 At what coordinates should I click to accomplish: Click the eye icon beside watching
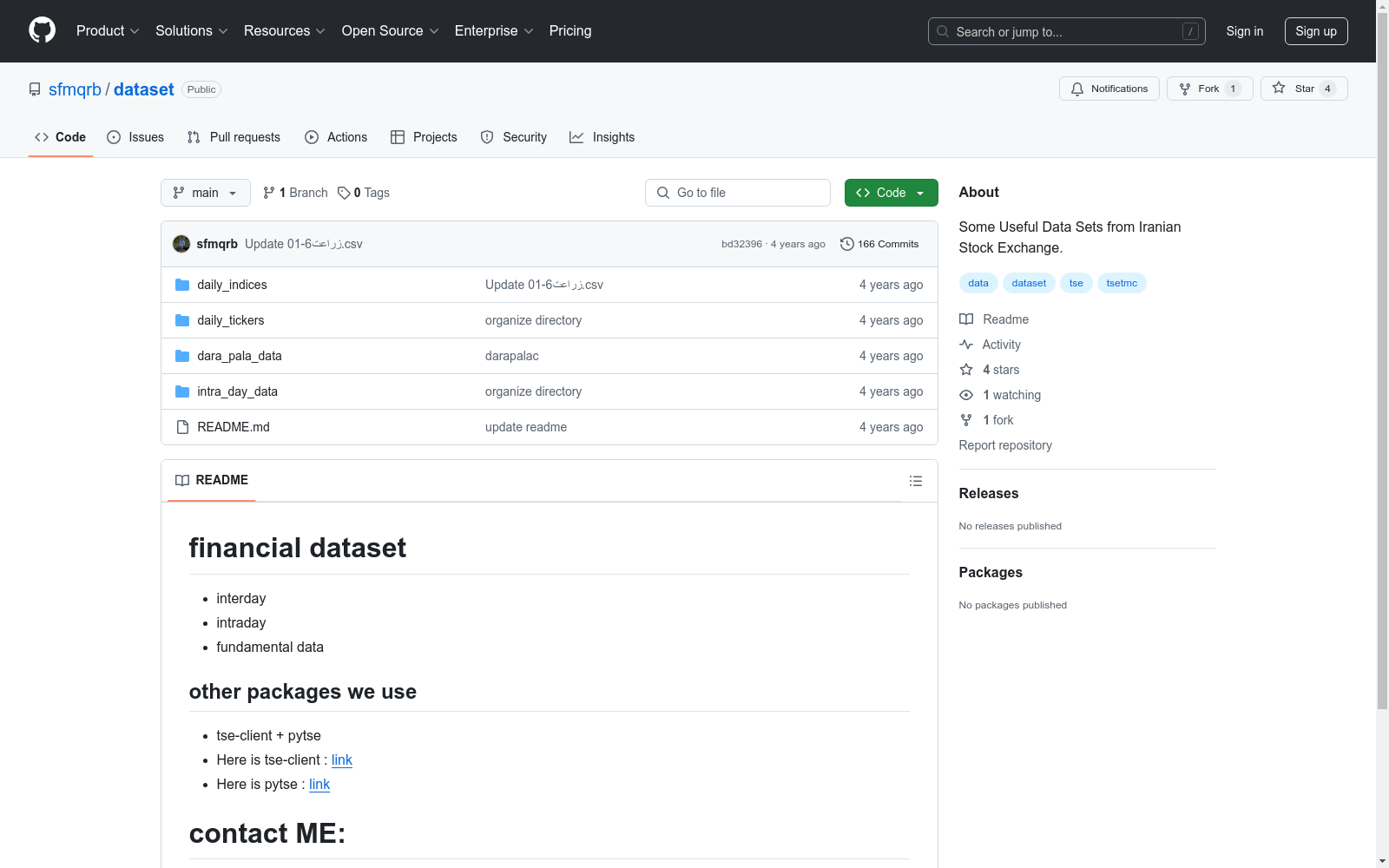pyautogui.click(x=966, y=395)
